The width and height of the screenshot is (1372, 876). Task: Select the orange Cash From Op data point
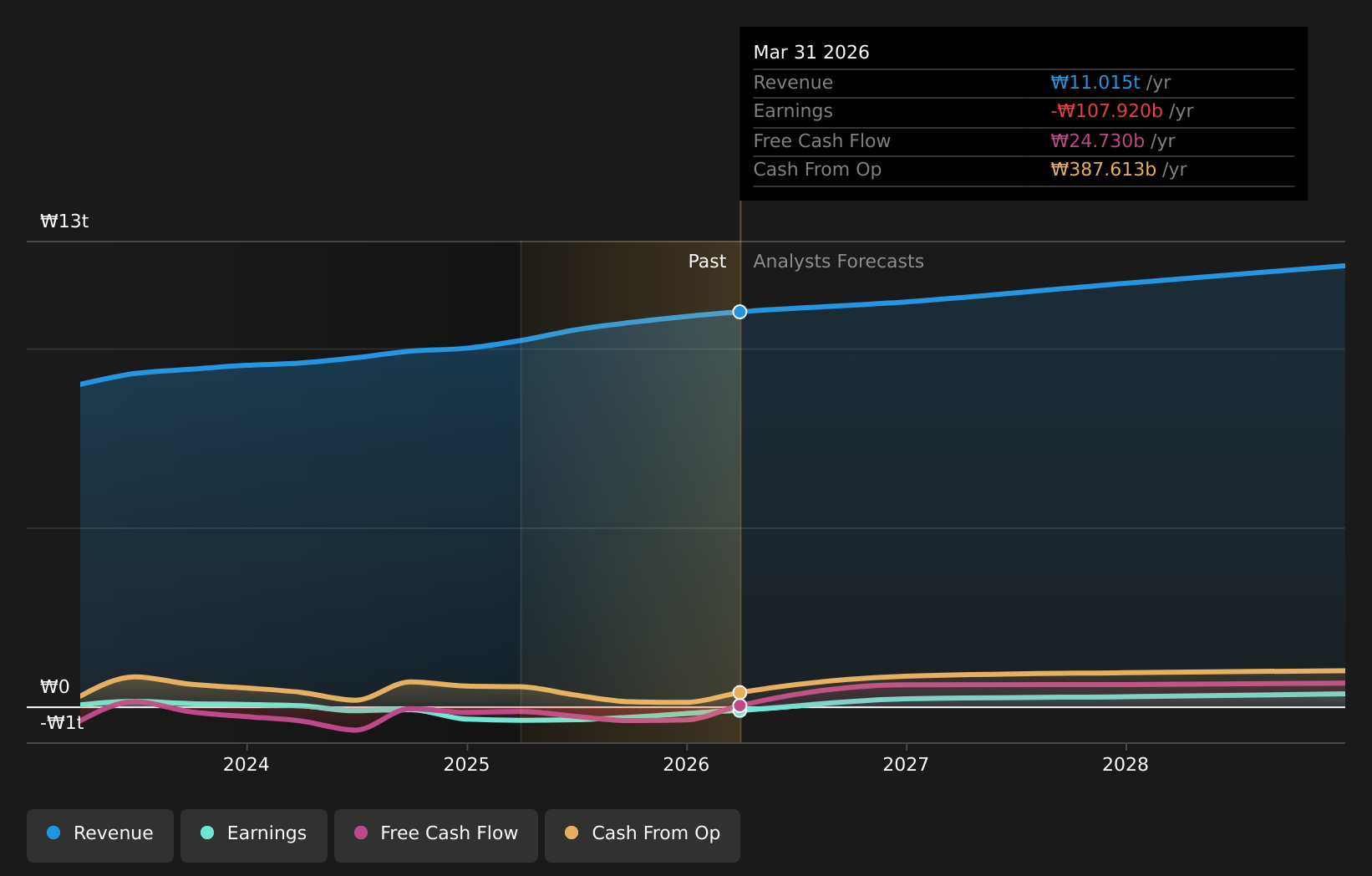pos(739,692)
